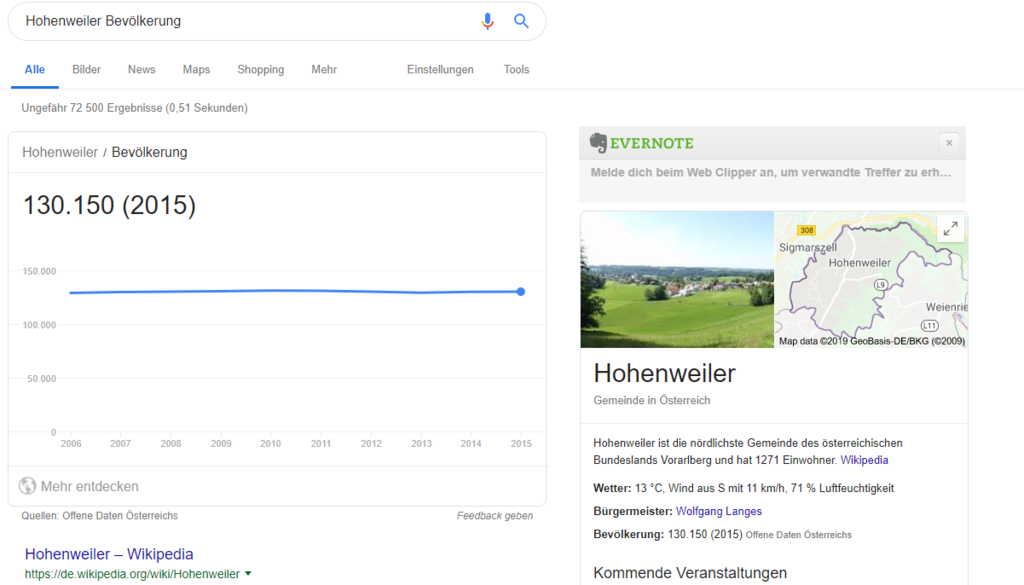Switch to the Bilder tab
This screenshot has width=1024, height=585.
coord(87,70)
